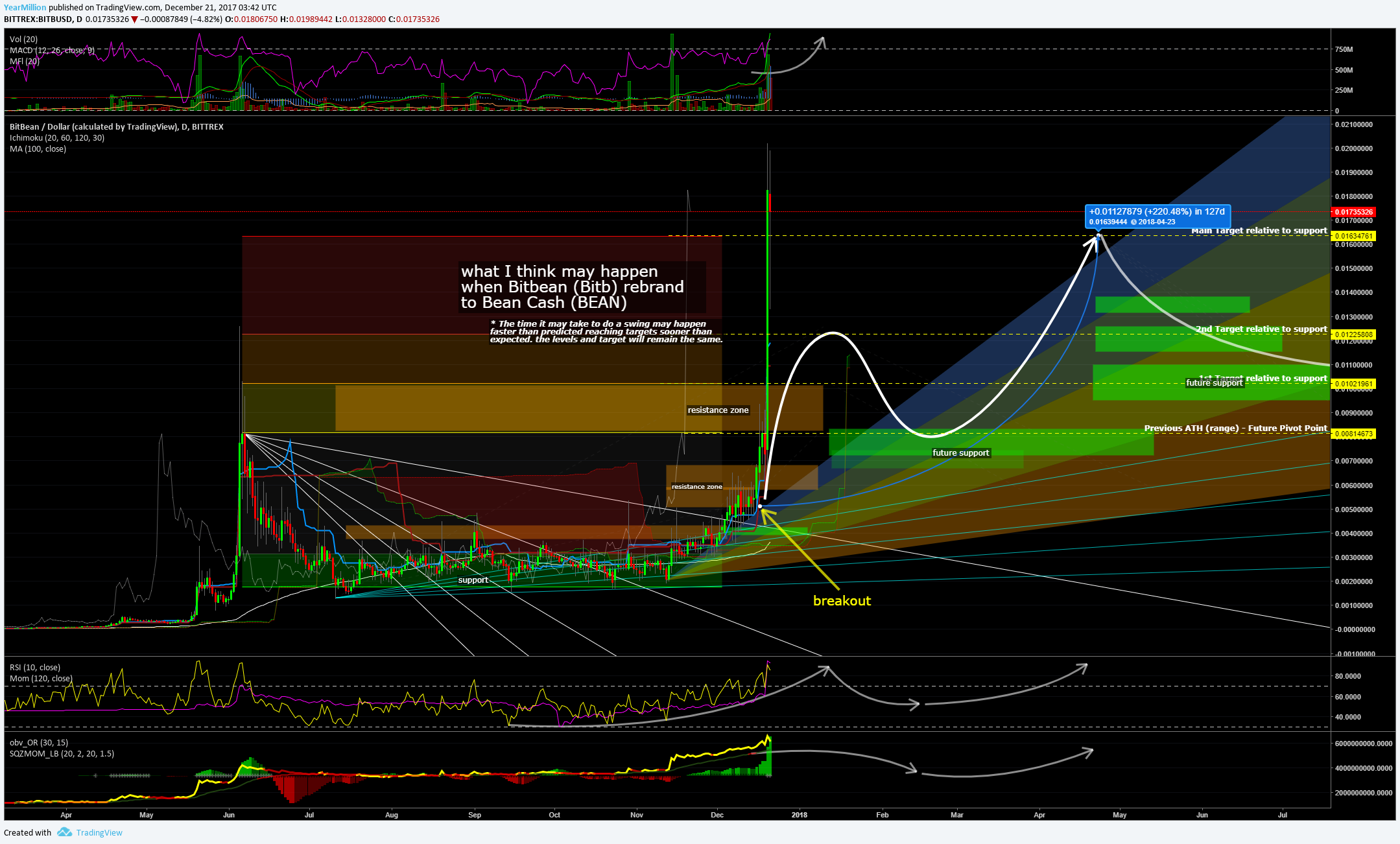Click the TradingView cloud logo icon
The width and height of the screenshot is (1400, 844).
coord(64,832)
